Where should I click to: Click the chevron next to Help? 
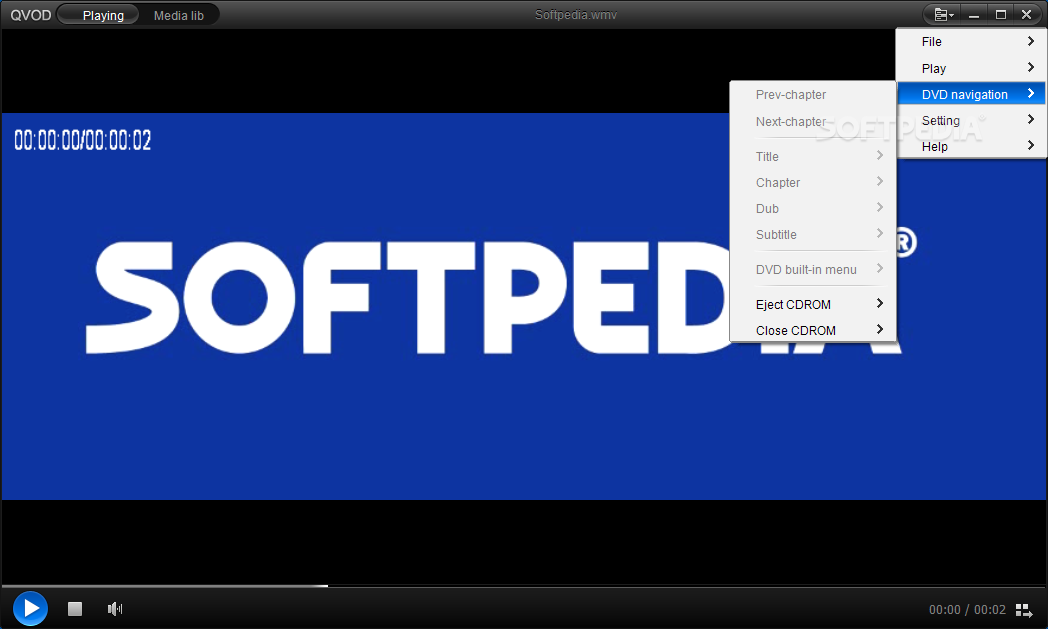(1031, 145)
